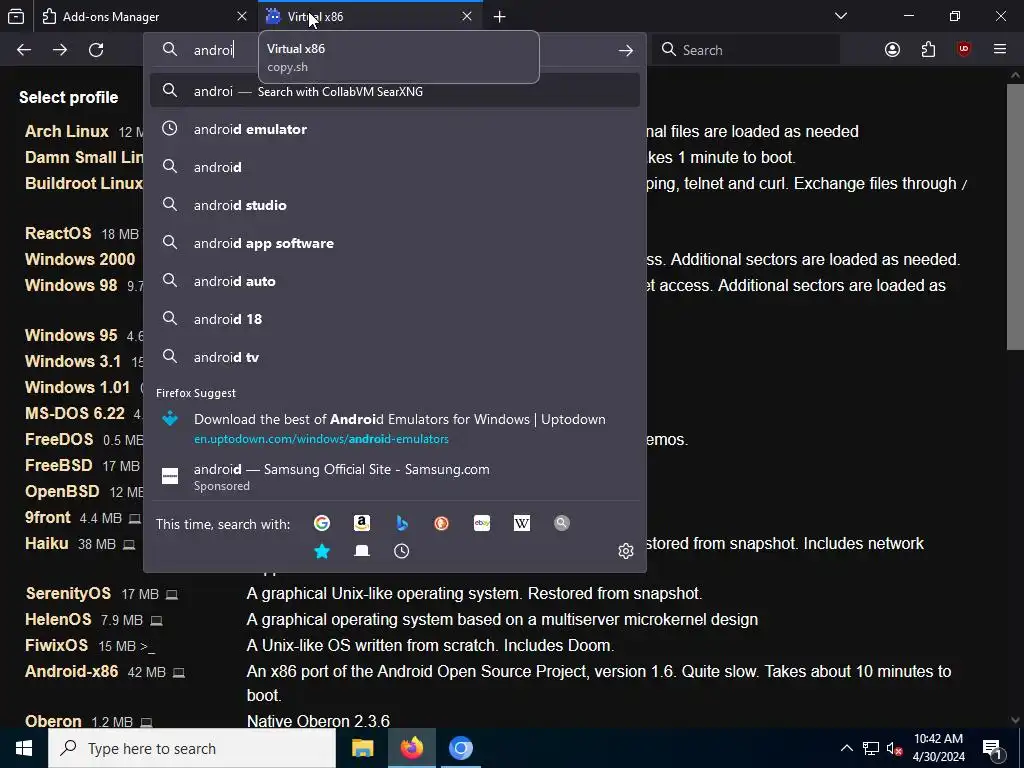Open the Android-x86 profile
This screenshot has width=1024, height=768.
[72, 671]
